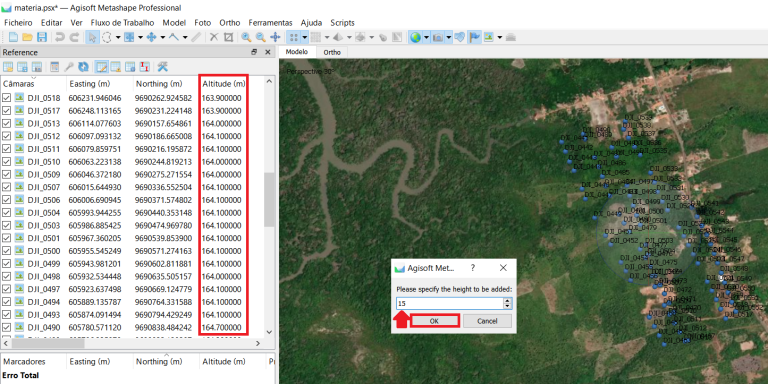
Task: Click the Delete selection X icon
Action: pyautogui.click(x=214, y=37)
